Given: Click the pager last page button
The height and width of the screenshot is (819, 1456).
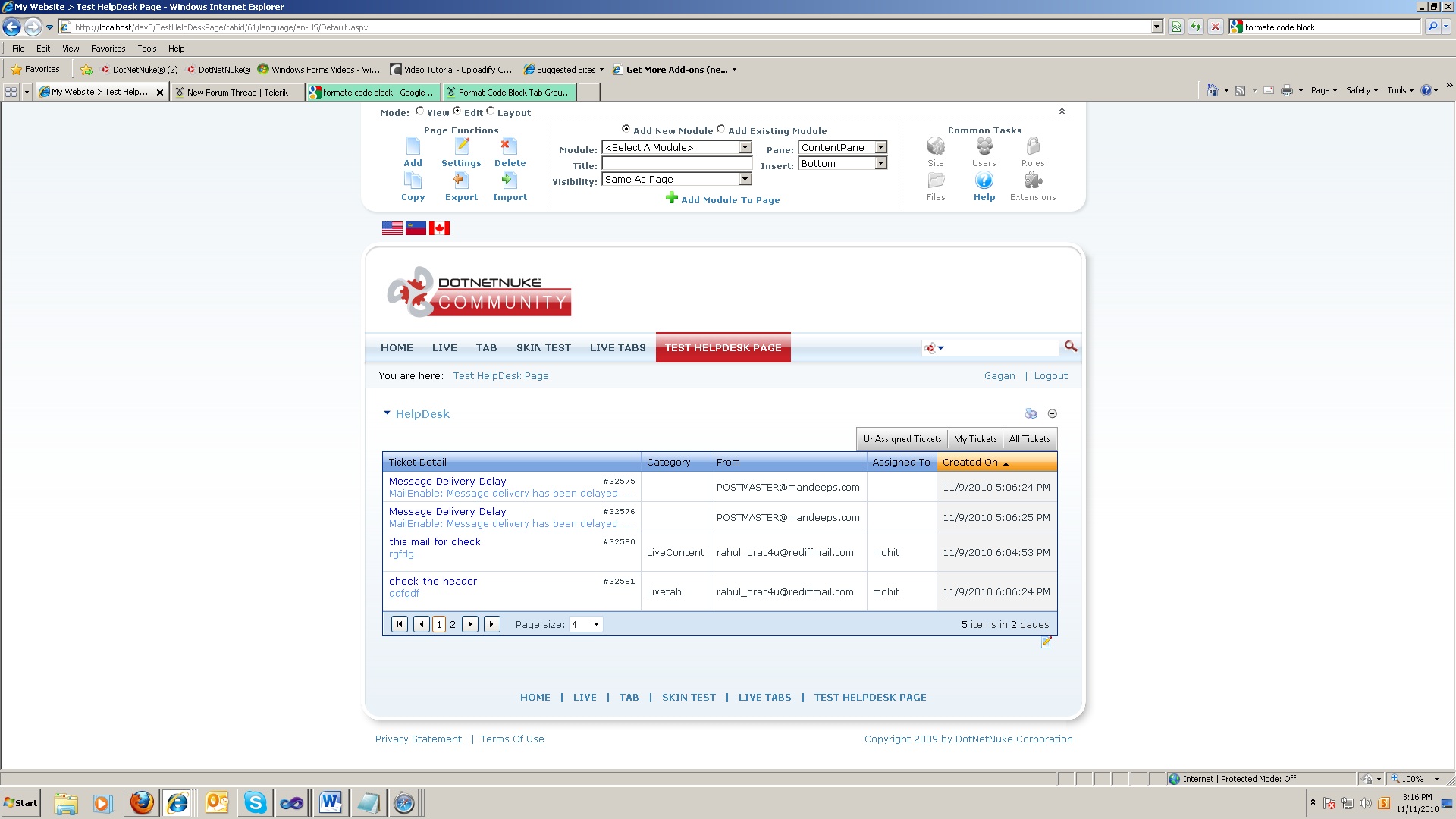Looking at the screenshot, I should click(x=491, y=624).
